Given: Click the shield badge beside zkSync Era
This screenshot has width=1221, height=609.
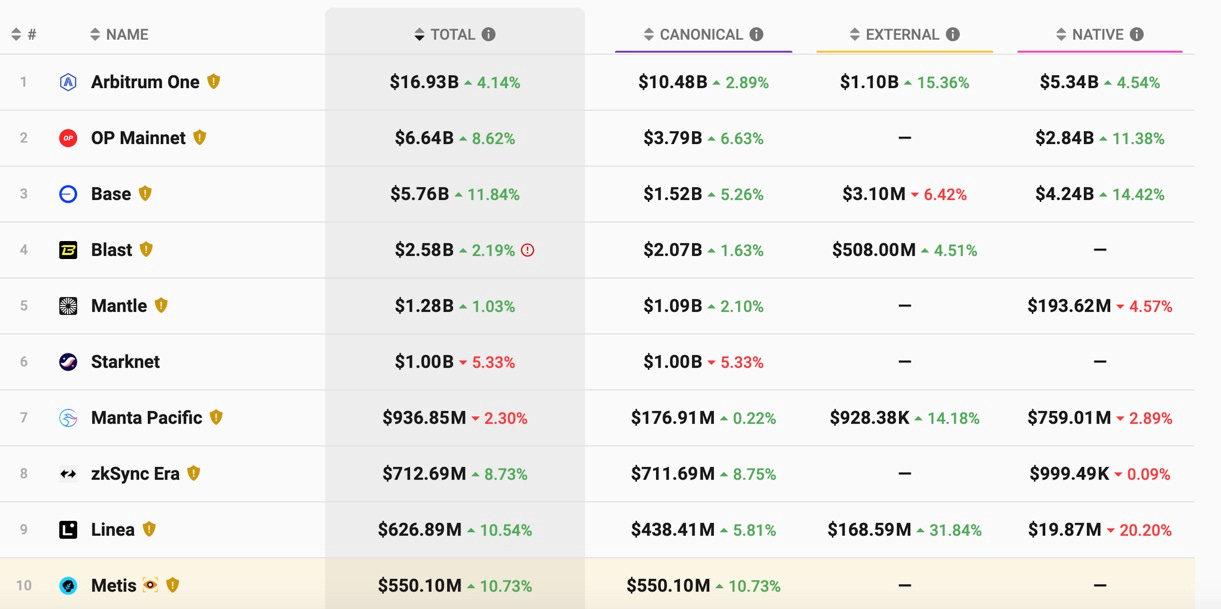Looking at the screenshot, I should point(194,474).
